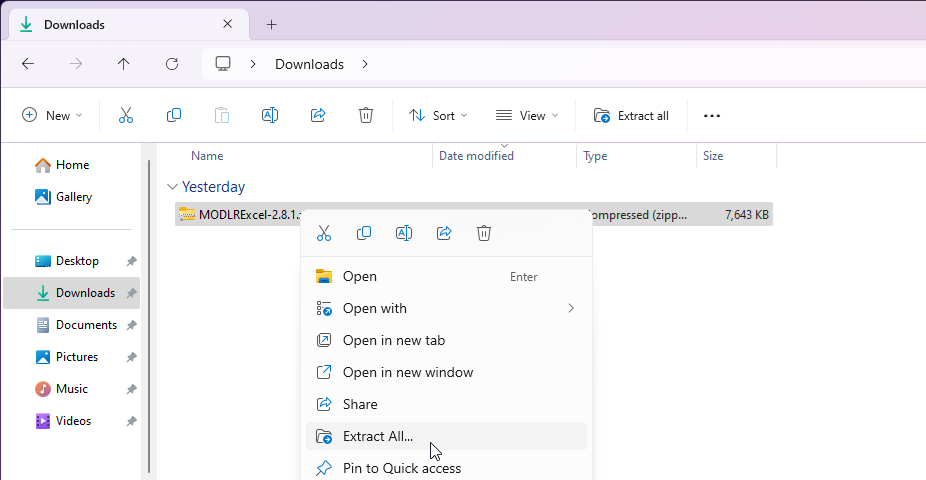This screenshot has height=480, width=926.
Task: Open the Sort options dropdown
Action: [438, 116]
